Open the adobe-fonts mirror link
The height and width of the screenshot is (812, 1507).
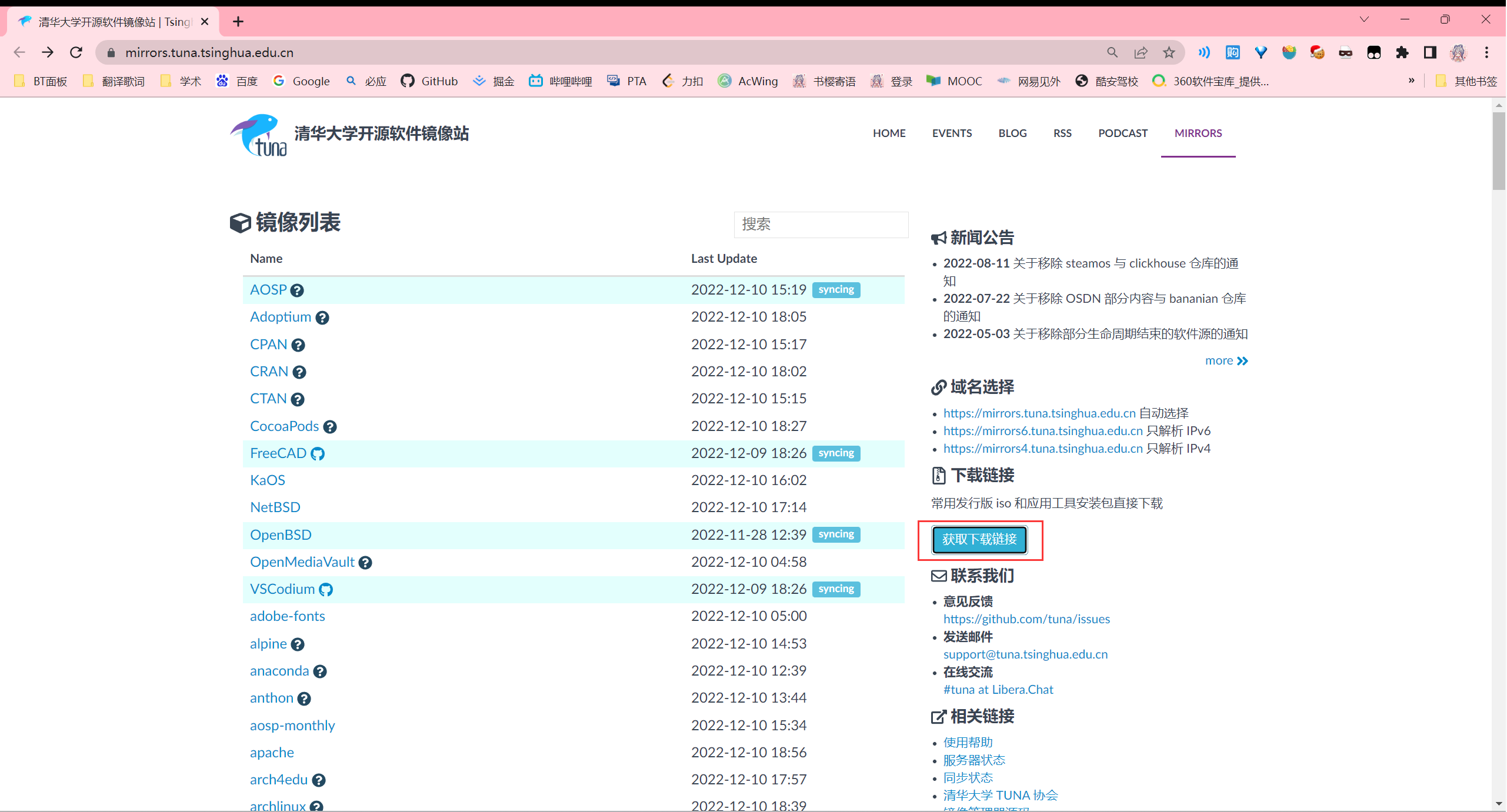click(x=287, y=617)
